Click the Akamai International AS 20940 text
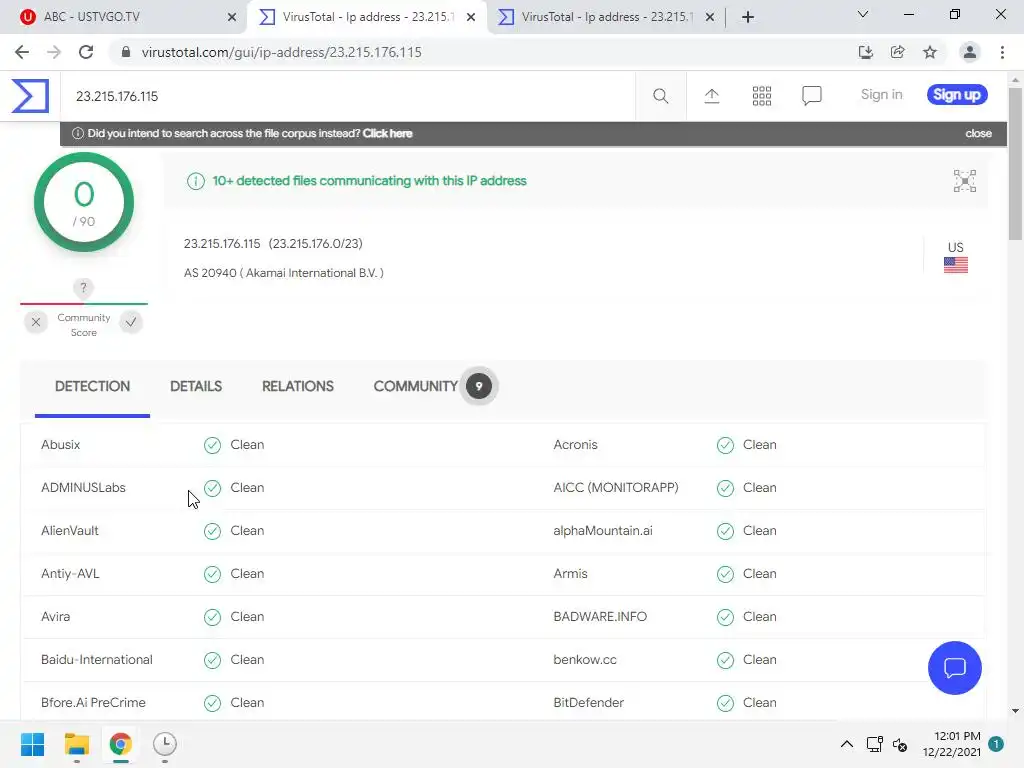 283,273
